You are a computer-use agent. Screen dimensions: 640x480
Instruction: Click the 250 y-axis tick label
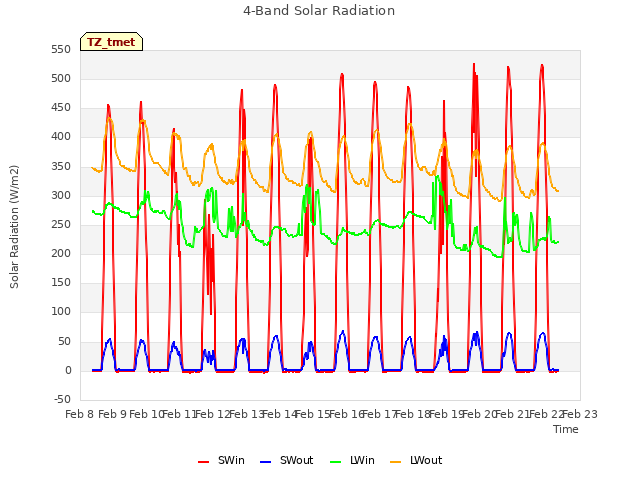[61, 224]
